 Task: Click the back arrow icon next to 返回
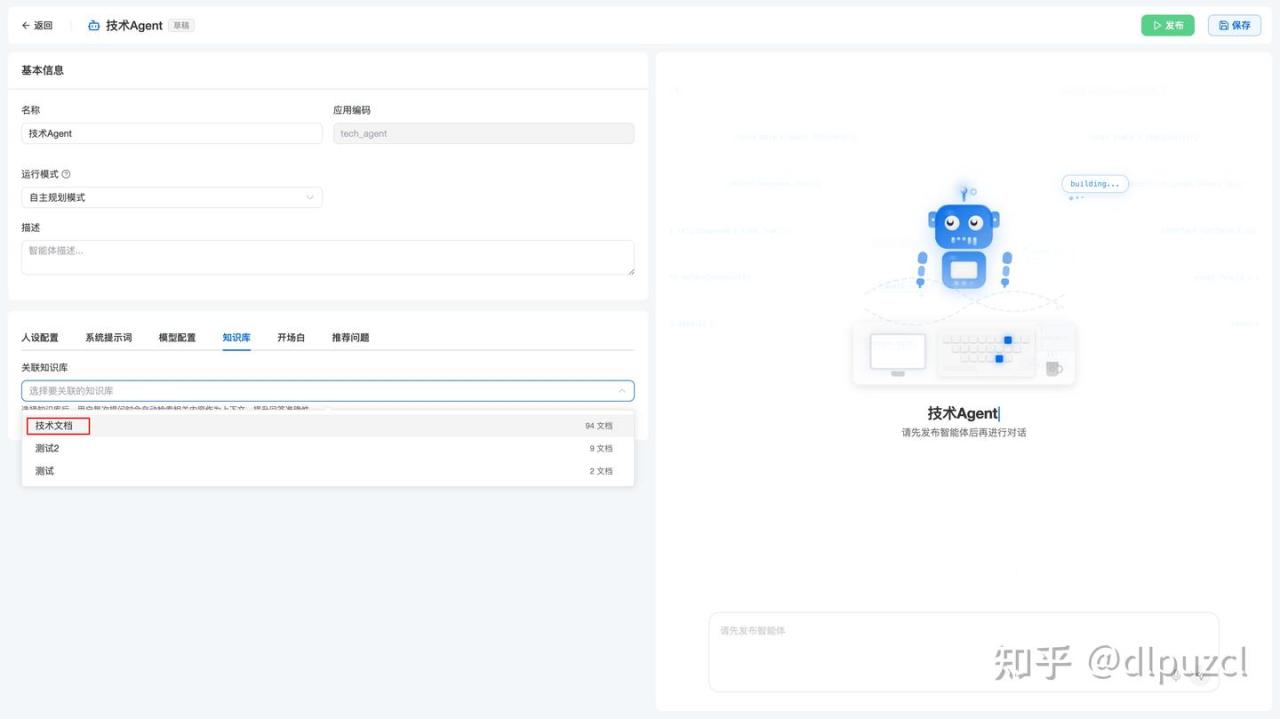pos(26,26)
